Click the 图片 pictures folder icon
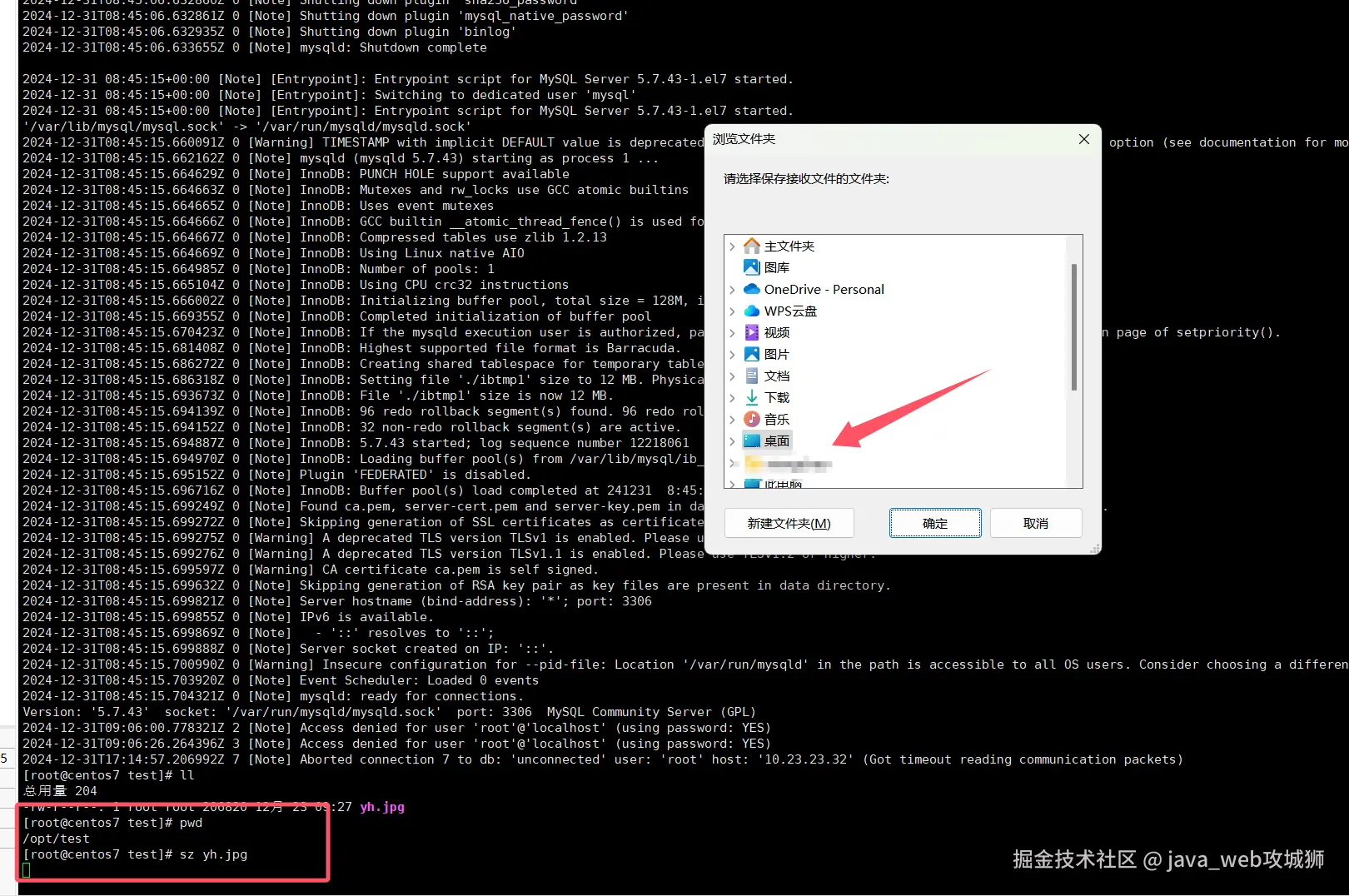1349x896 pixels. pyautogui.click(x=752, y=354)
